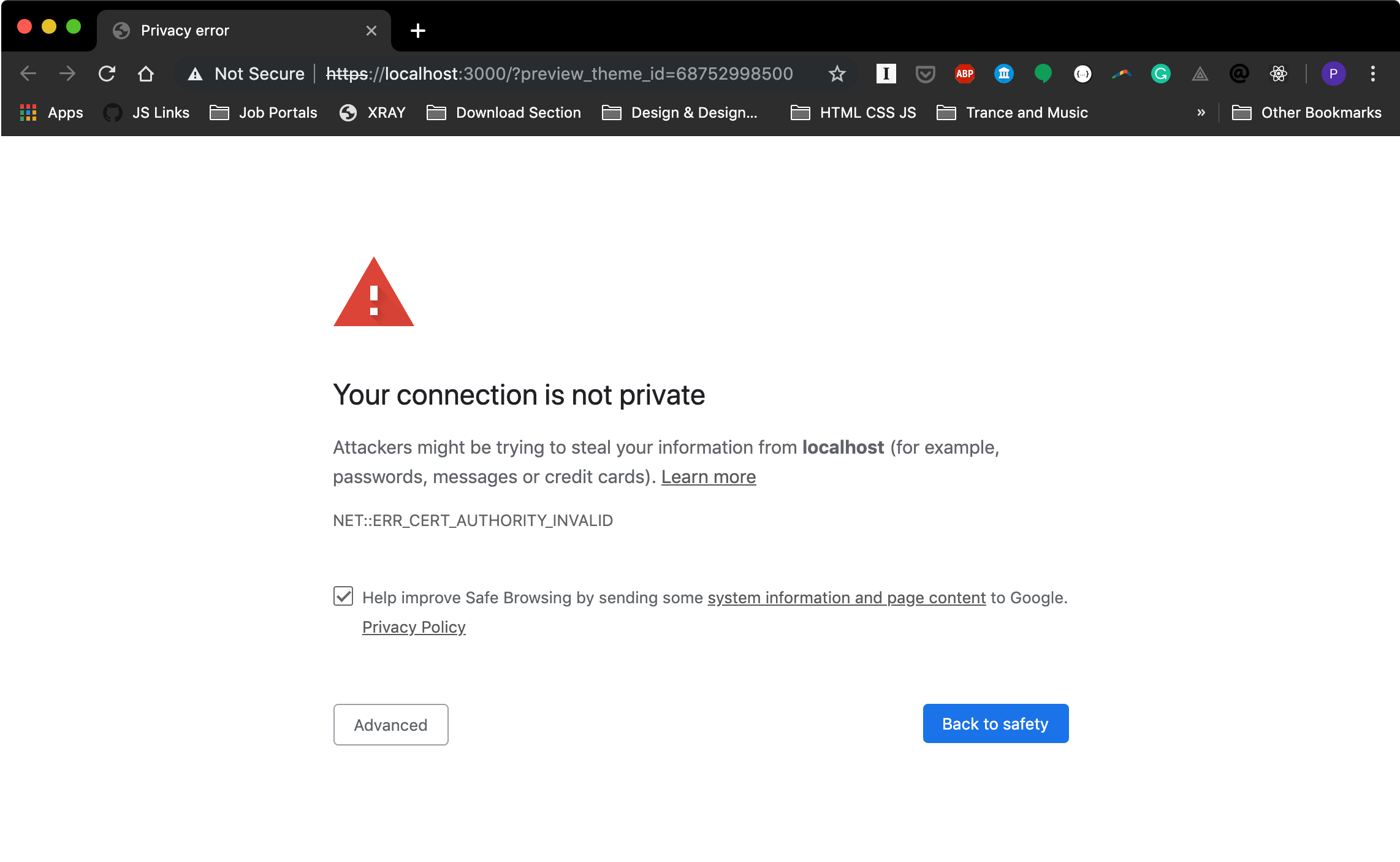Click the Back to safety button
Viewport: 1400px width, 862px height.
[x=995, y=723]
